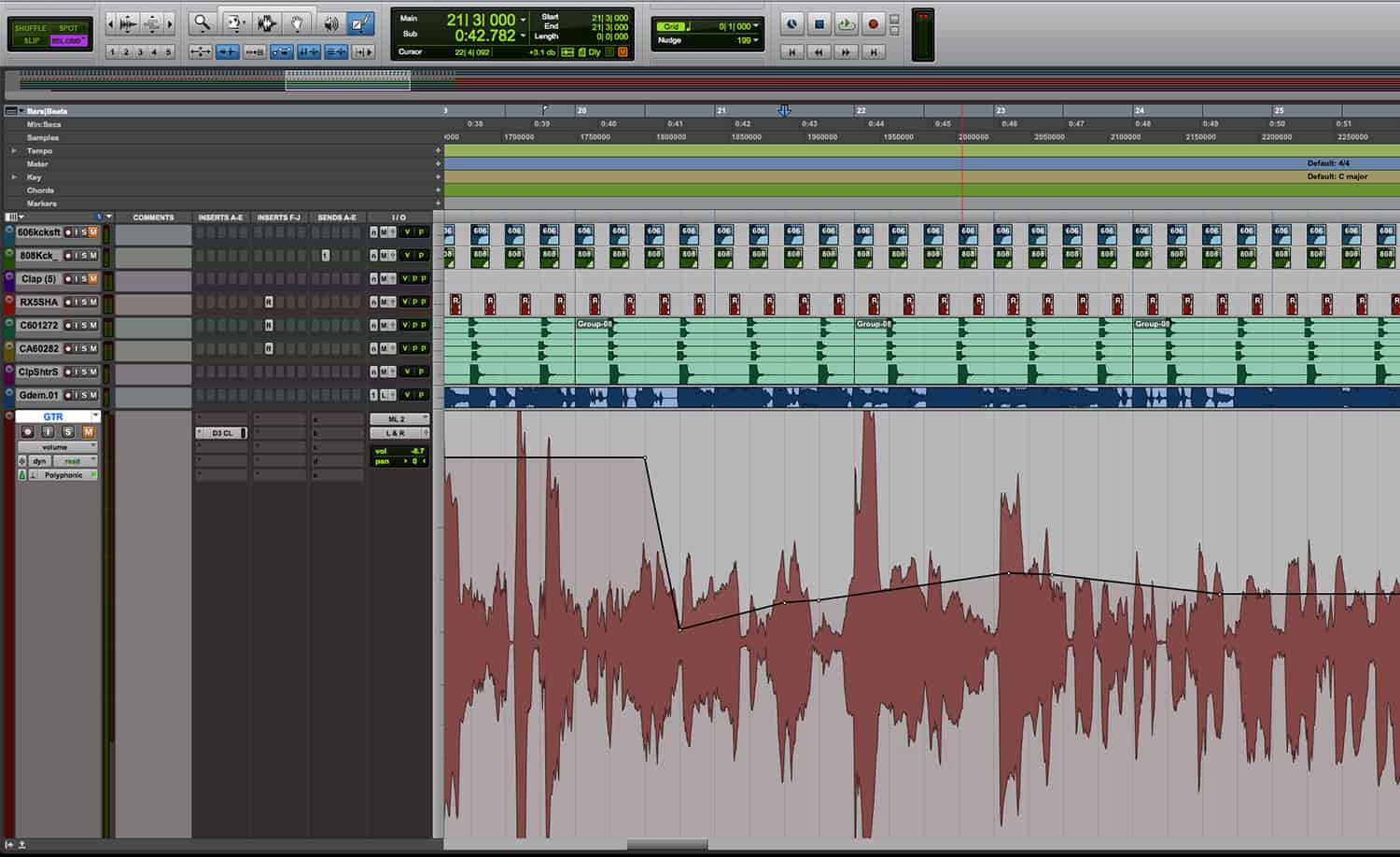
Task: Toggle Link Track and Edit Selection
Action: (336, 52)
